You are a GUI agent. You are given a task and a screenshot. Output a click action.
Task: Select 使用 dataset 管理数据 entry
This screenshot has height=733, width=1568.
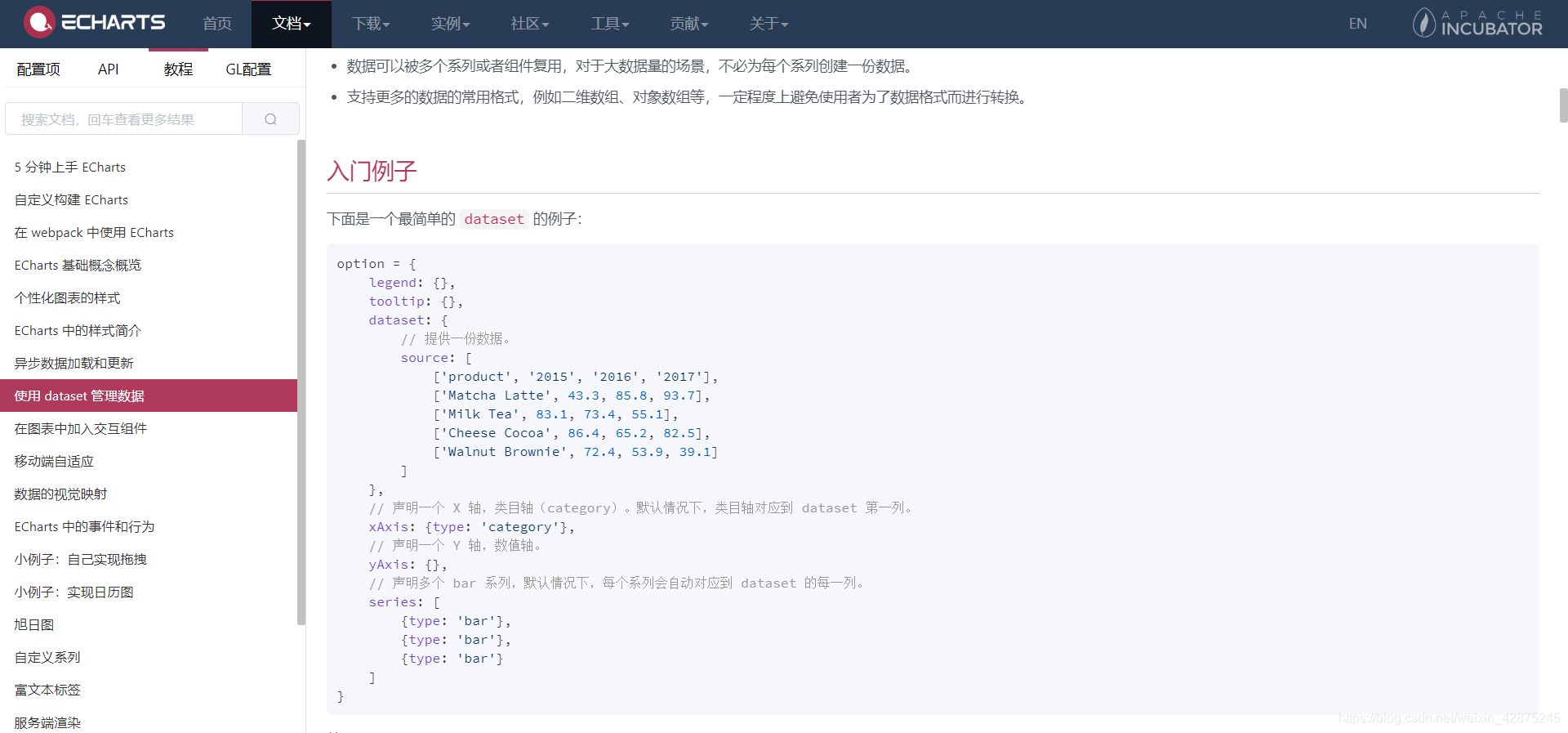coord(149,396)
